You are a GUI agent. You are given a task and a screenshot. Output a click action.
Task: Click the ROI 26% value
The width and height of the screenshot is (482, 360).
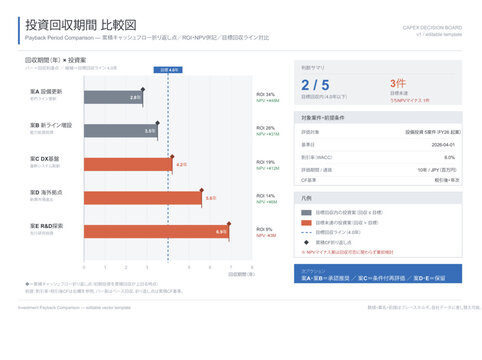(x=265, y=128)
